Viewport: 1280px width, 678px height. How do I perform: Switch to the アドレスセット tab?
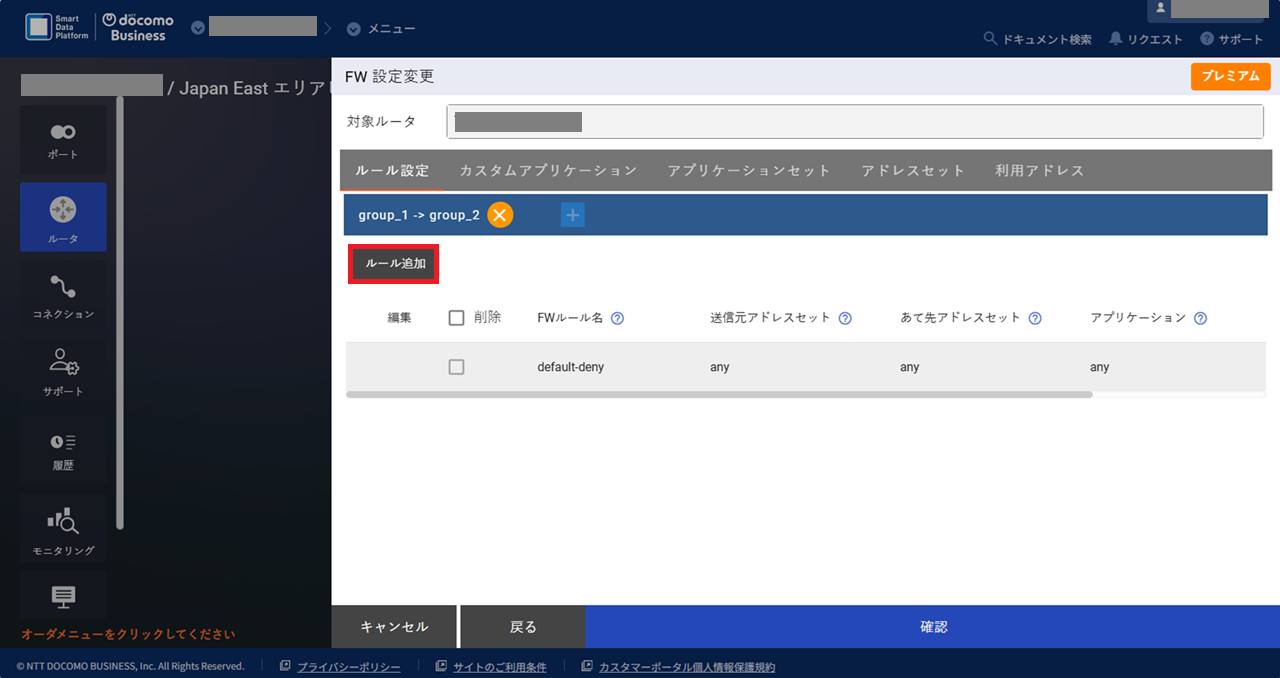[x=913, y=171]
